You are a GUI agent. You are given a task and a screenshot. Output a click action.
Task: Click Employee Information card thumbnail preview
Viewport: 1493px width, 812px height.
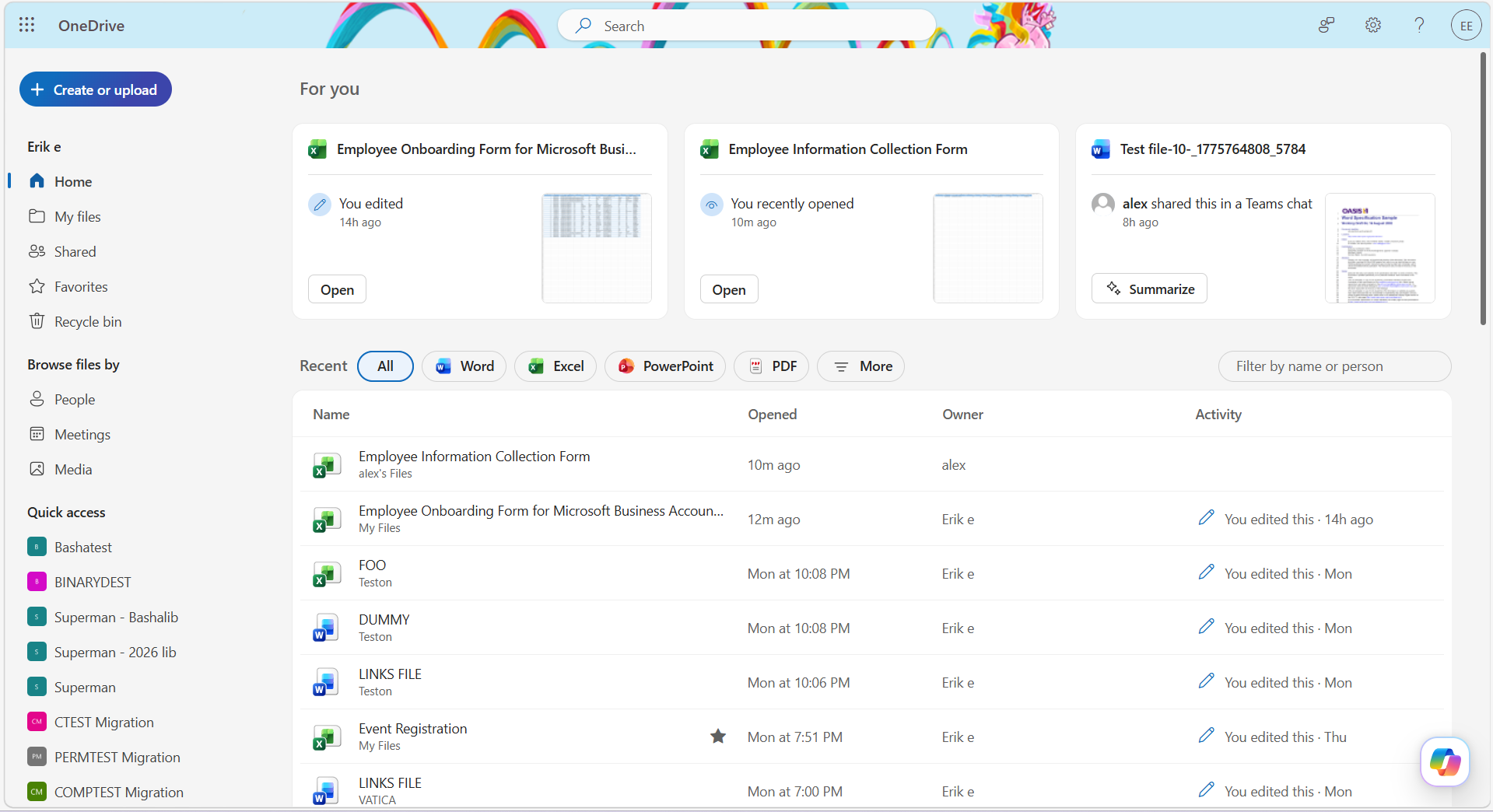pyautogui.click(x=988, y=248)
